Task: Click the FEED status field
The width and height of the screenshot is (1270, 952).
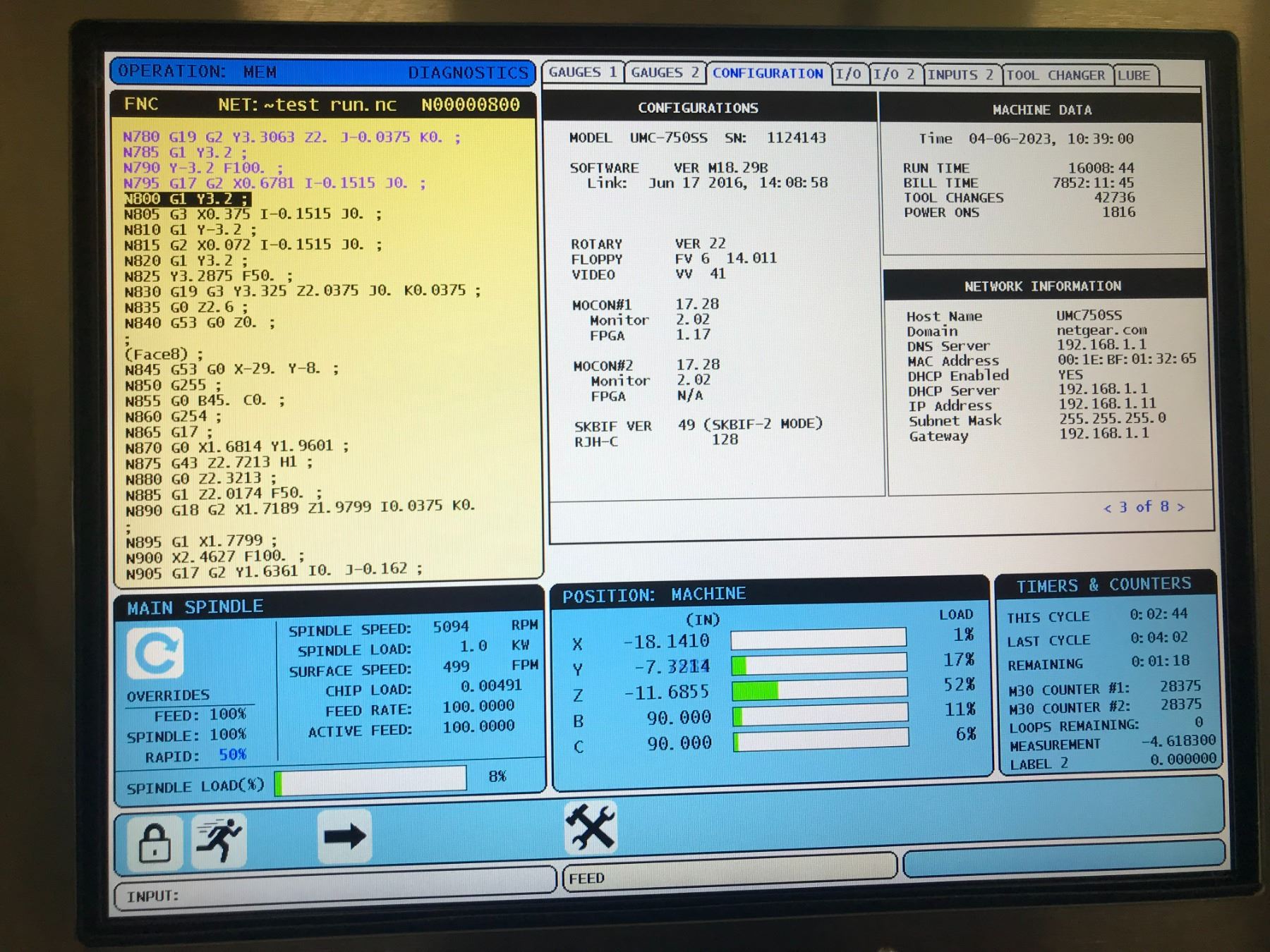Action: [x=729, y=878]
